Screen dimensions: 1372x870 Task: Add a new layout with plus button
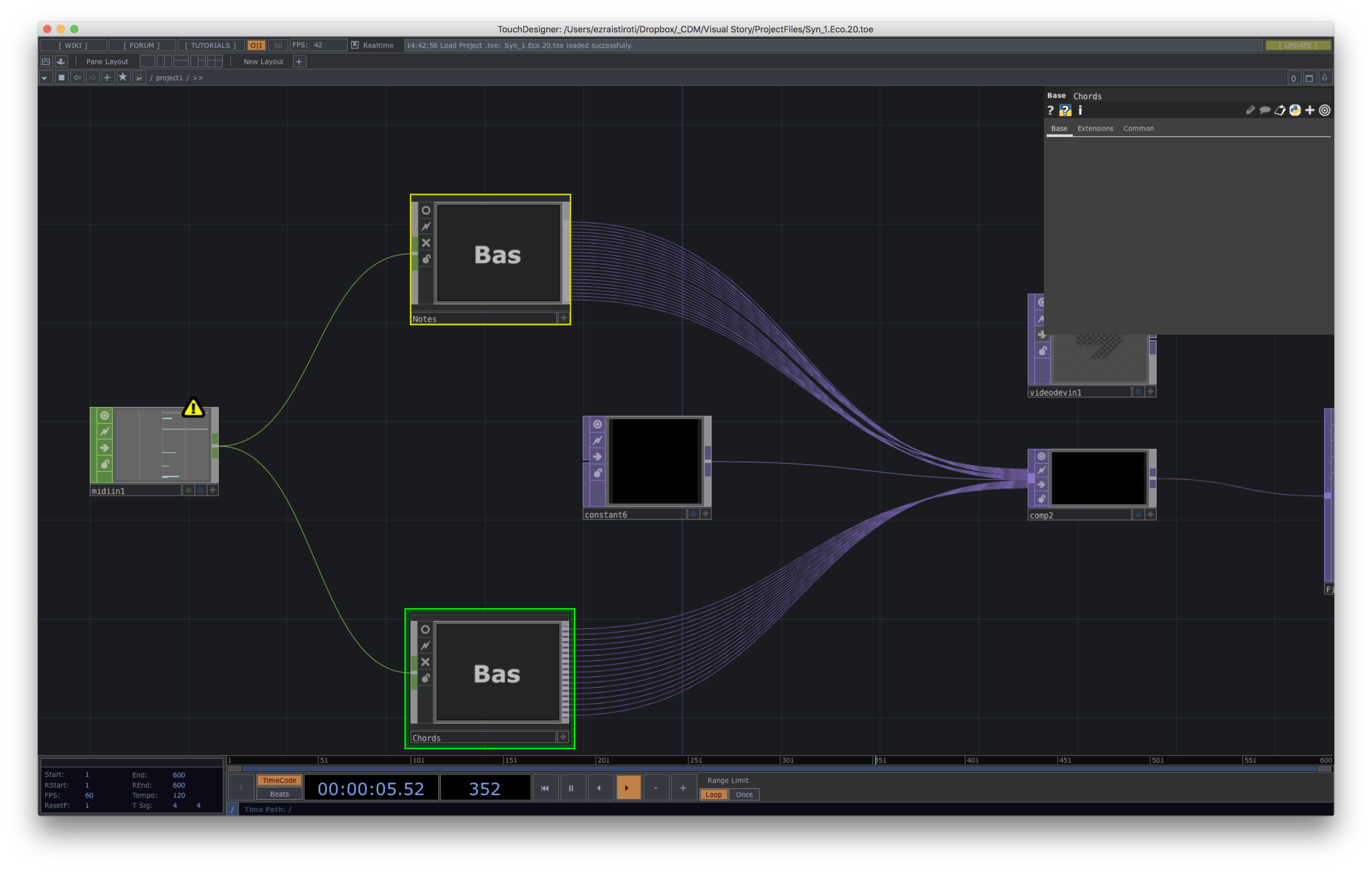[299, 61]
